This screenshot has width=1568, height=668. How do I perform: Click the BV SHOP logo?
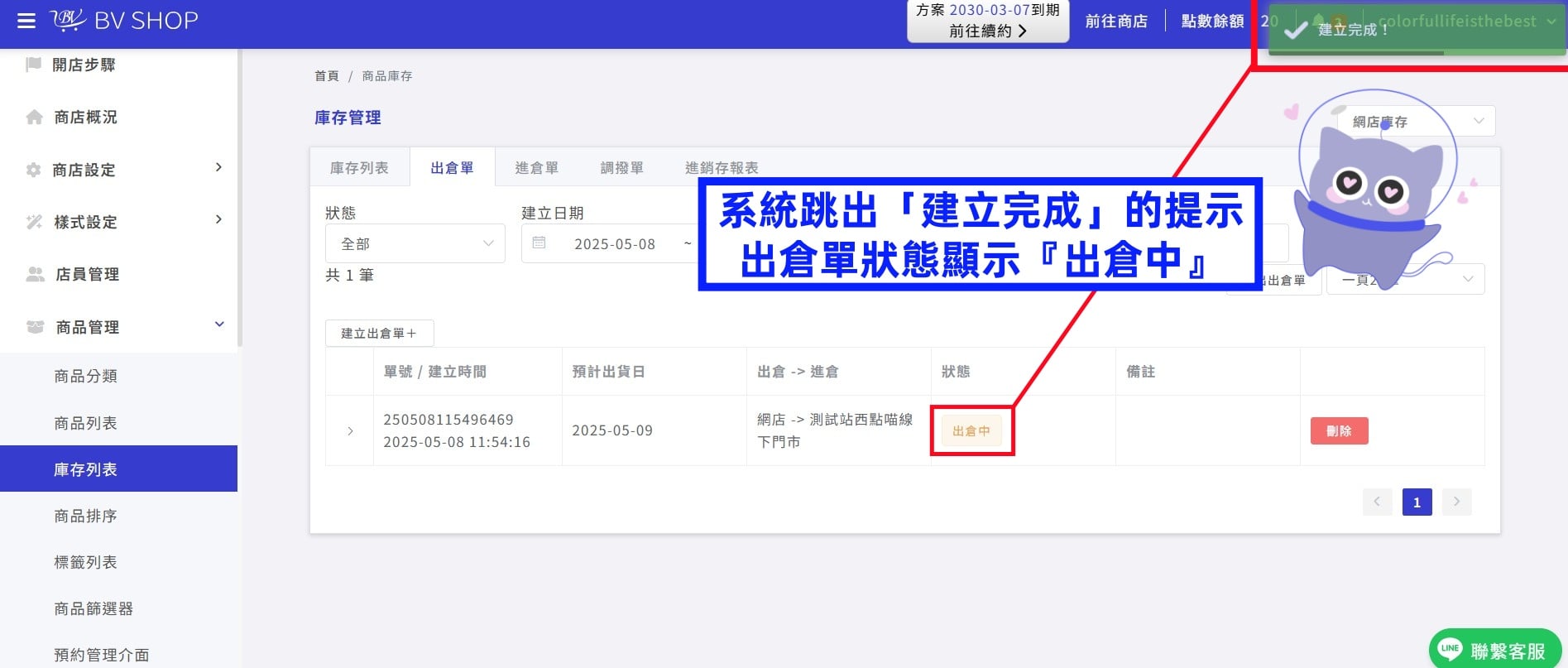(x=124, y=21)
